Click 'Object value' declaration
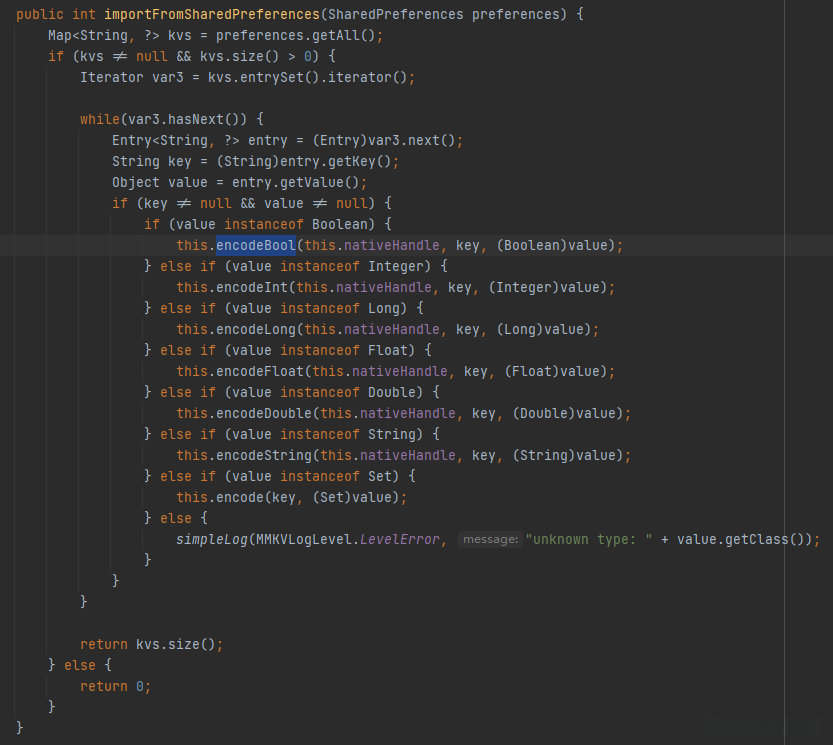The image size is (833, 745). point(159,183)
